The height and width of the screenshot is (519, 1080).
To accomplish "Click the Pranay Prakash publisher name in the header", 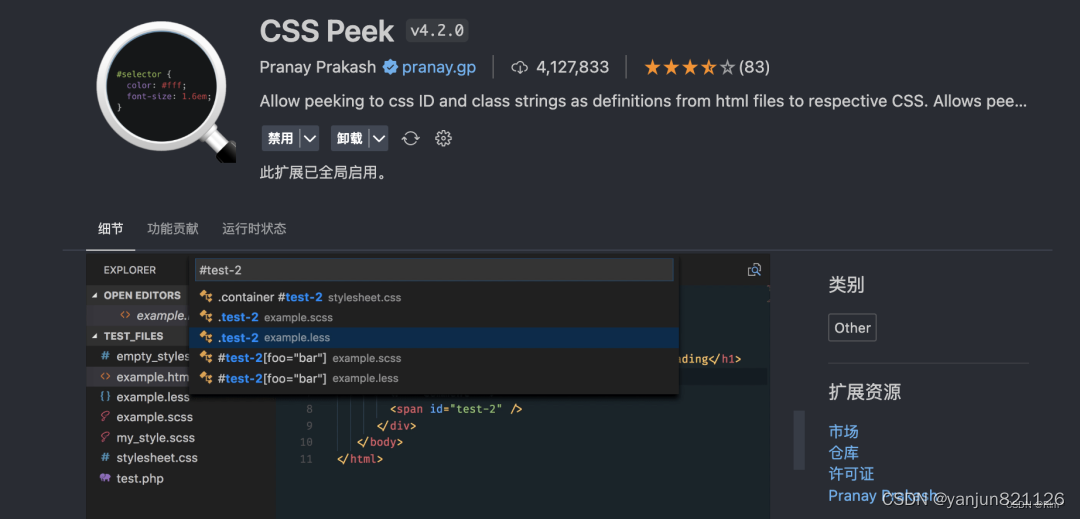I will coord(318,67).
